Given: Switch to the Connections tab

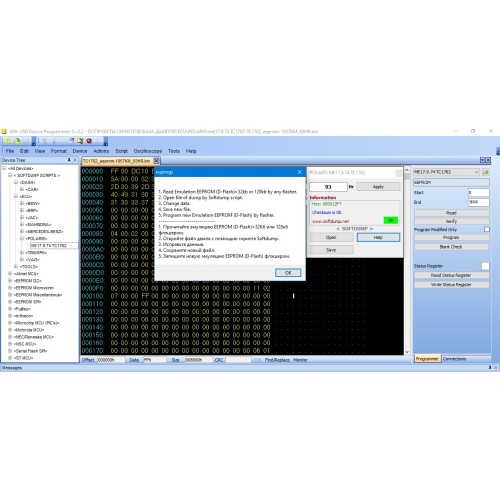Looking at the screenshot, I should coord(454,359).
